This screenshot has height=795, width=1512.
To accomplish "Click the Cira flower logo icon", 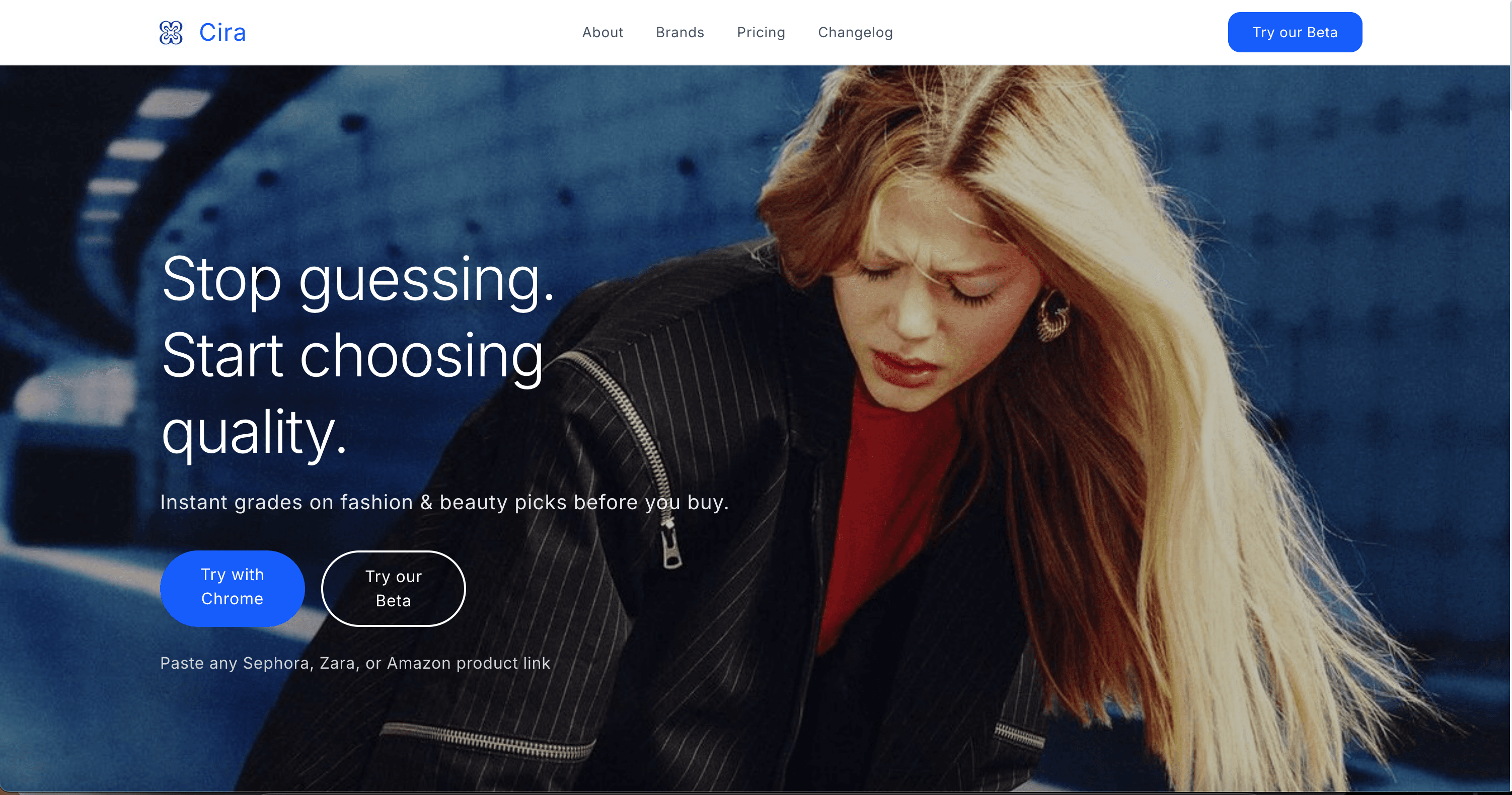I will pos(171,32).
